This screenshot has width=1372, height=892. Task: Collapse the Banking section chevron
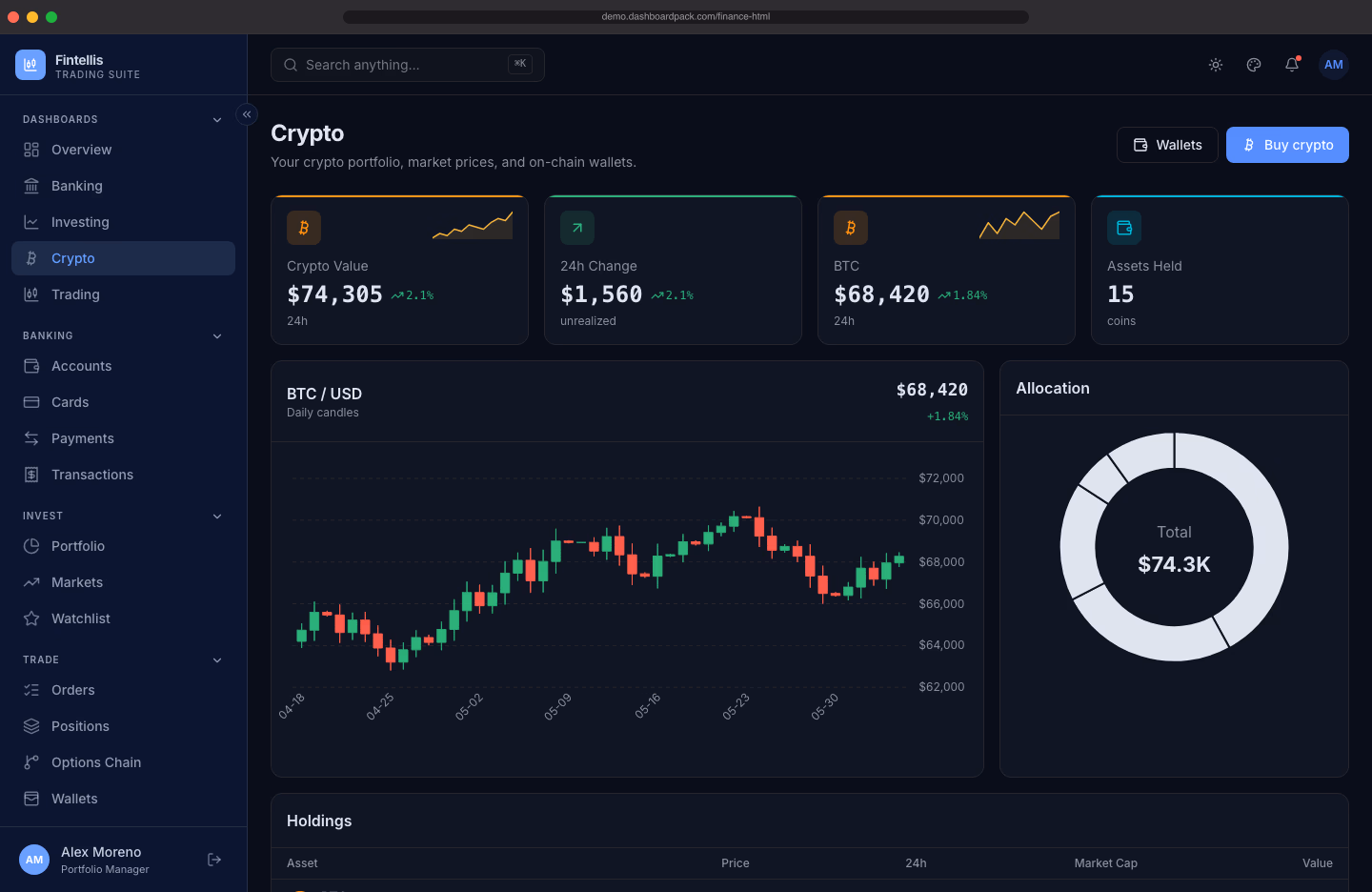point(217,336)
